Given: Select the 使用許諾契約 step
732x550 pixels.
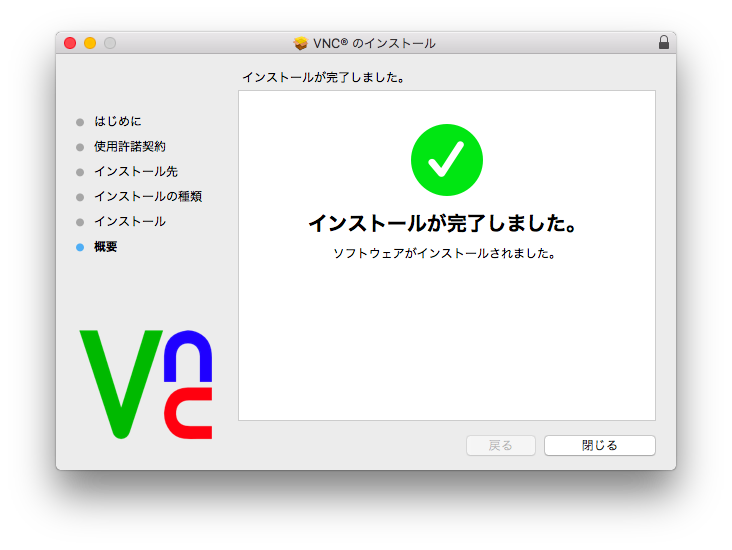Looking at the screenshot, I should tap(130, 147).
